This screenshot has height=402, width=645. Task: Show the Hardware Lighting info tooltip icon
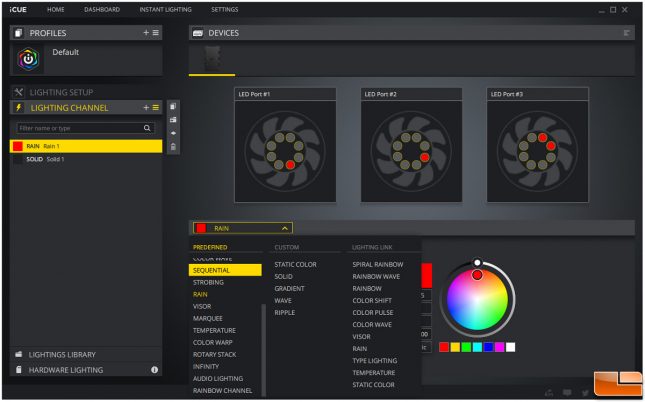click(154, 370)
